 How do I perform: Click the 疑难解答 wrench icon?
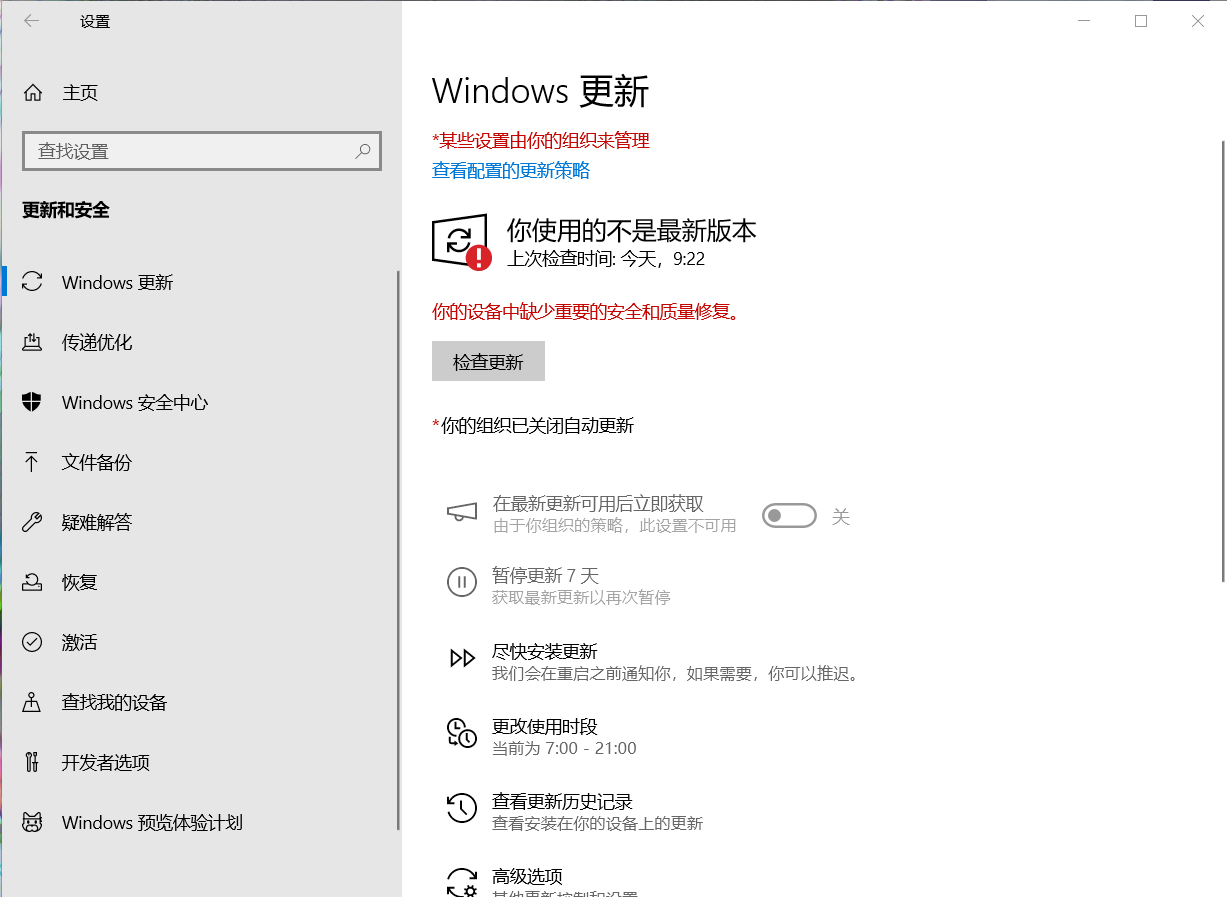click(x=32, y=522)
